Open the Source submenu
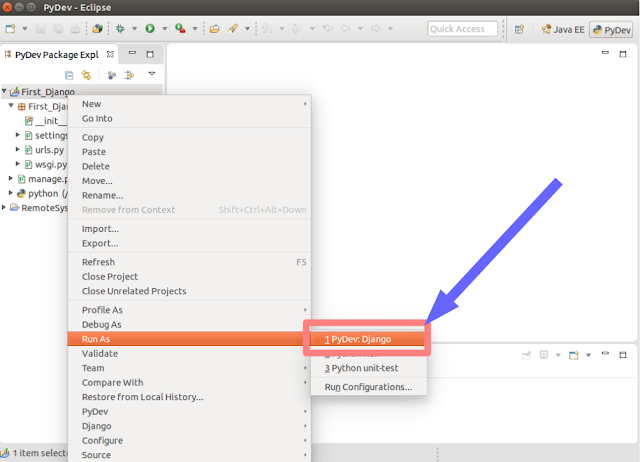This screenshot has width=640, height=462. click(189, 455)
